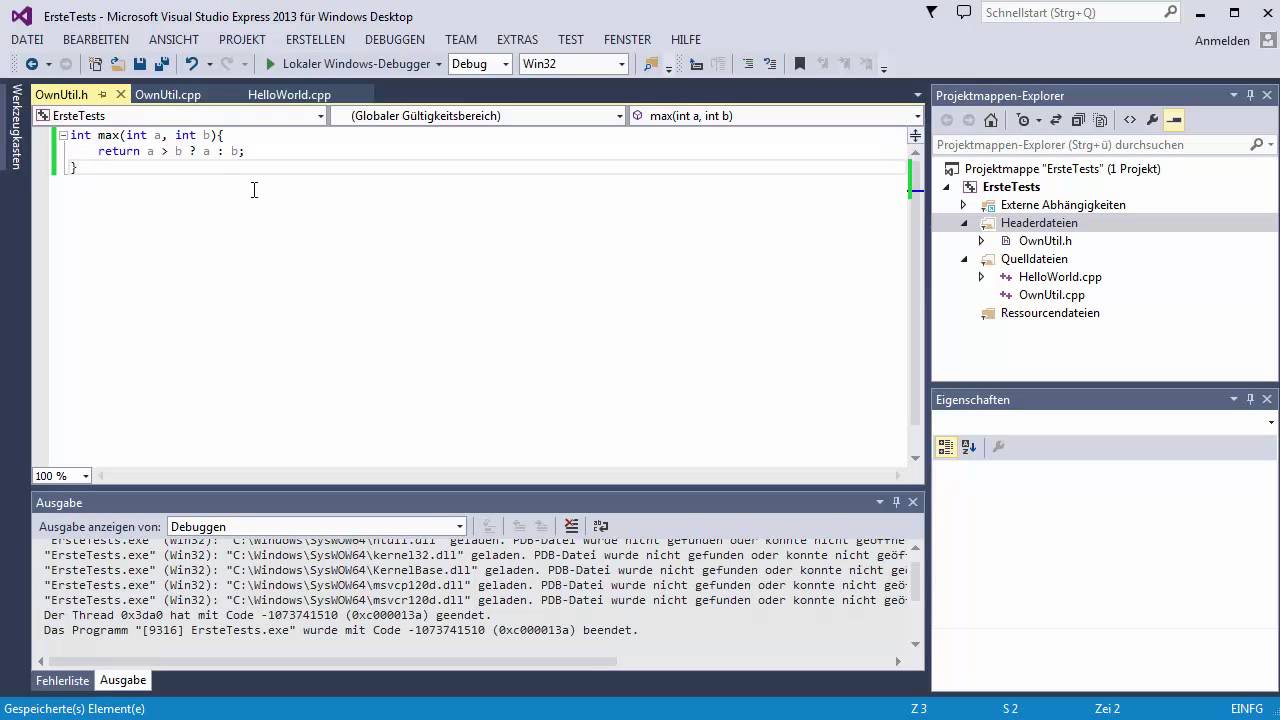Collapse the Quelldateien folder node
The height and width of the screenshot is (720, 1280).
click(964, 259)
